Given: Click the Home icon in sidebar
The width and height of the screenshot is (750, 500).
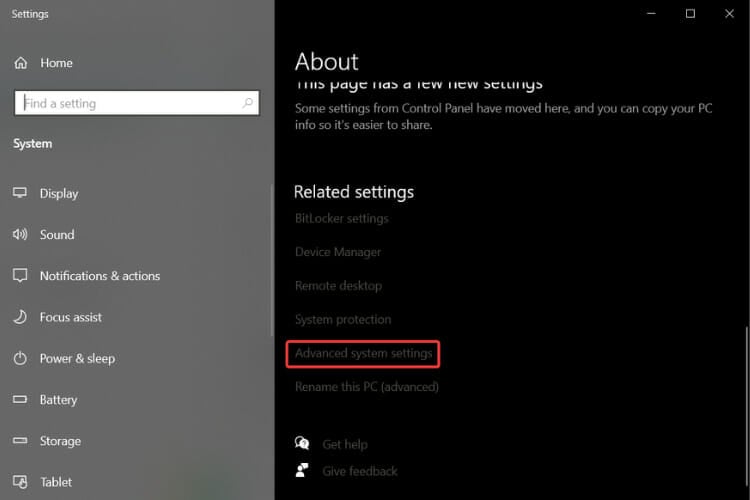Looking at the screenshot, I should tap(21, 63).
